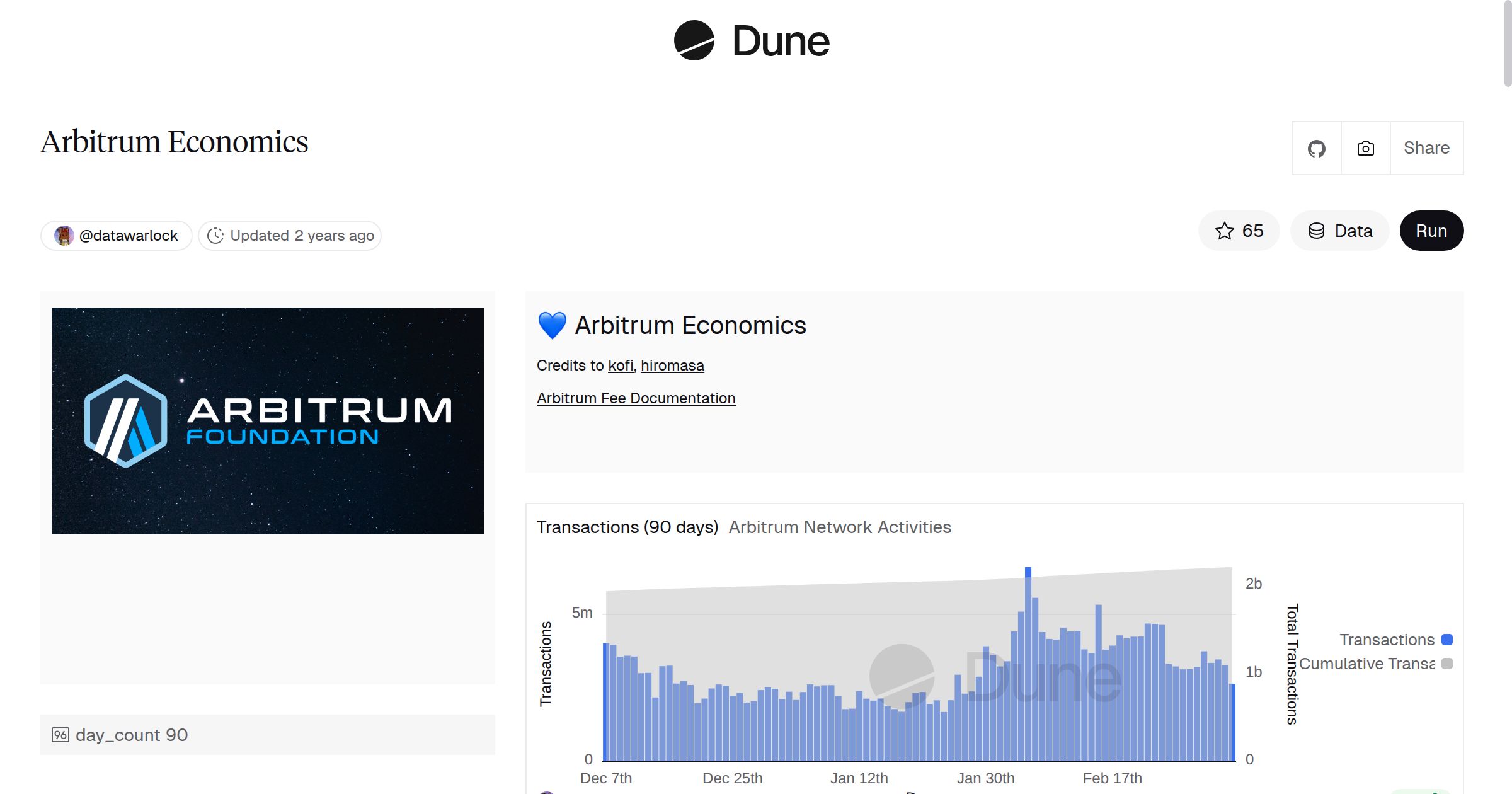Open the Share options

tap(1426, 148)
